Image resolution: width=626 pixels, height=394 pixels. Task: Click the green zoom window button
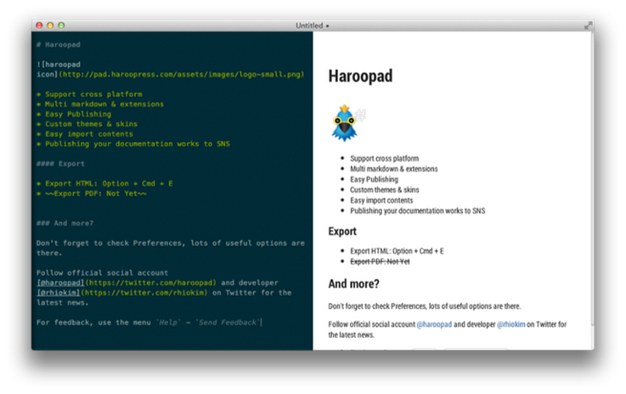tap(61, 26)
